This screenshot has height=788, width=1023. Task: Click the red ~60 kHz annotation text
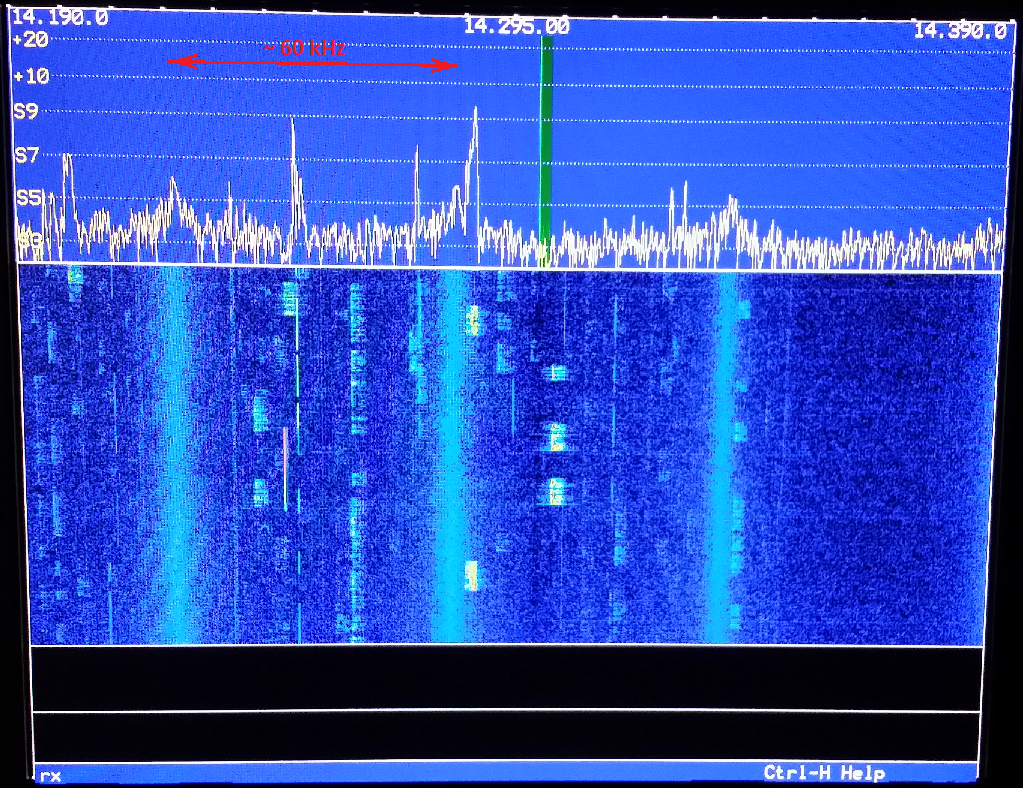[305, 47]
